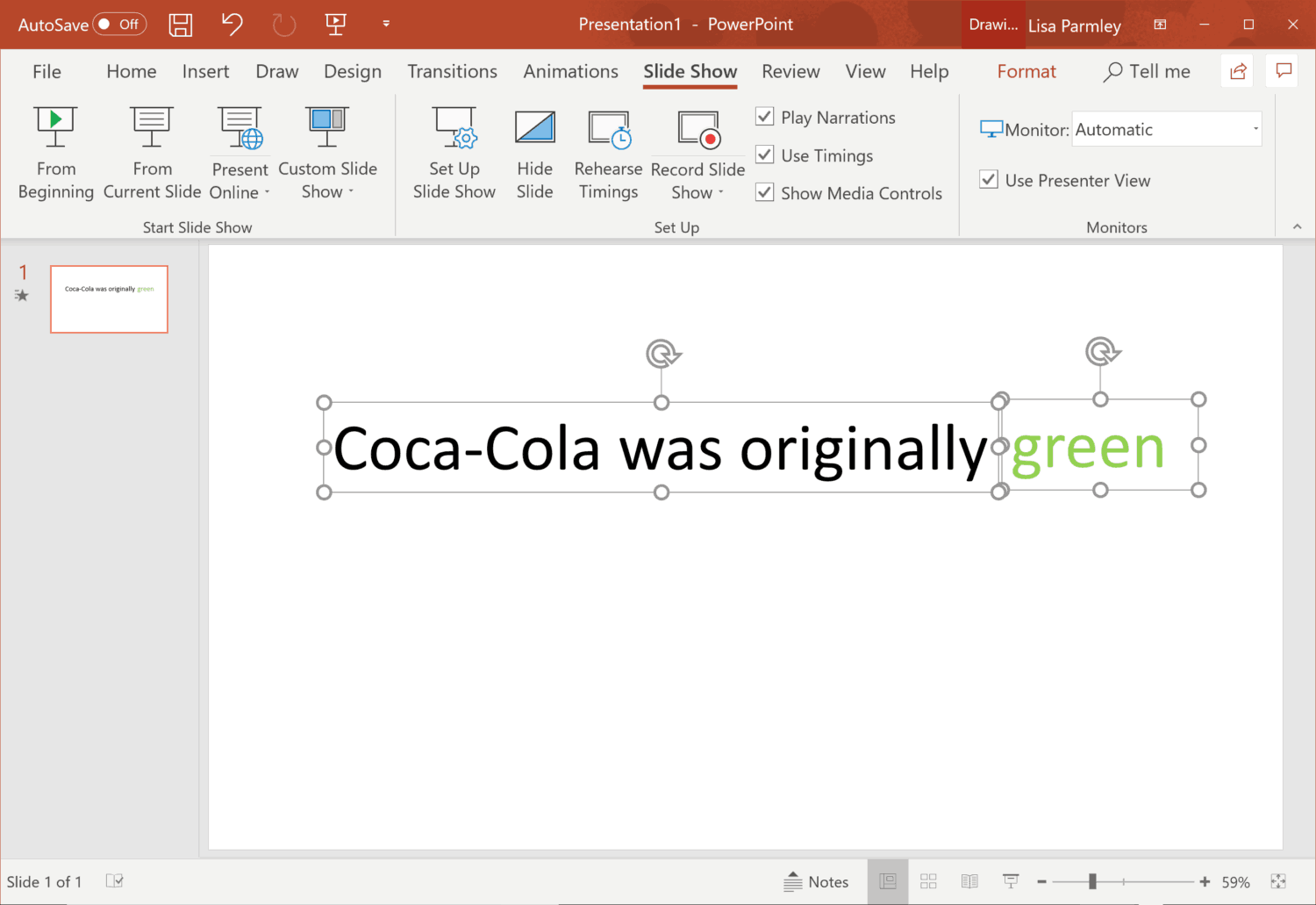Open the Transitions tab
This screenshot has height=905, width=1316.
point(452,71)
